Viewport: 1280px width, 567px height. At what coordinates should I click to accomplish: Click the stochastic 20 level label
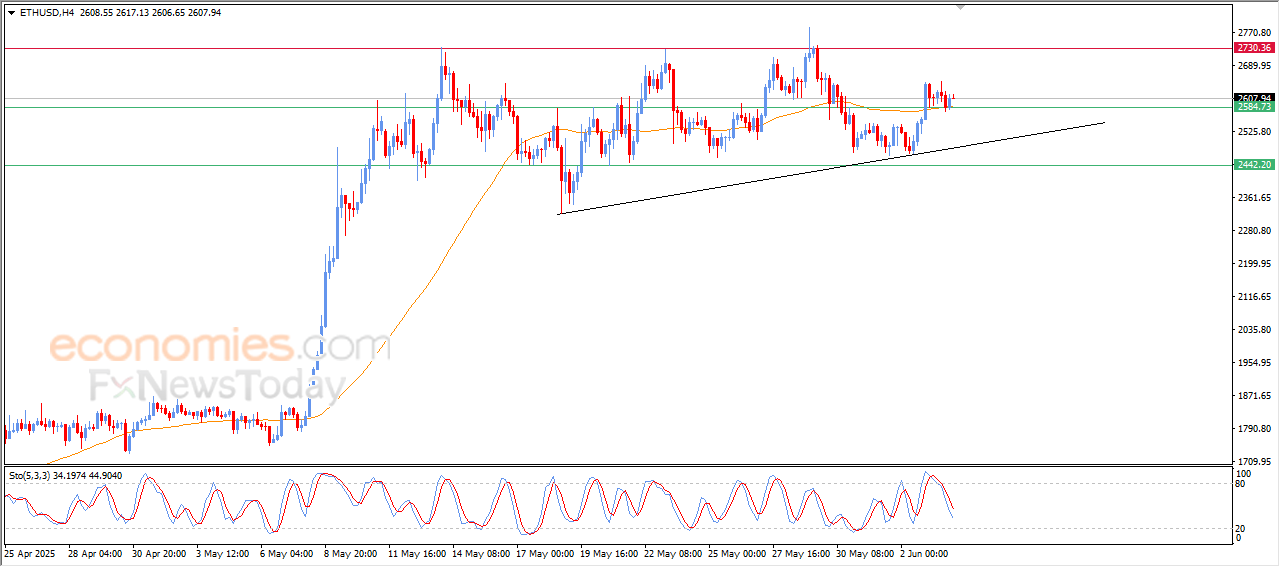(1241, 527)
